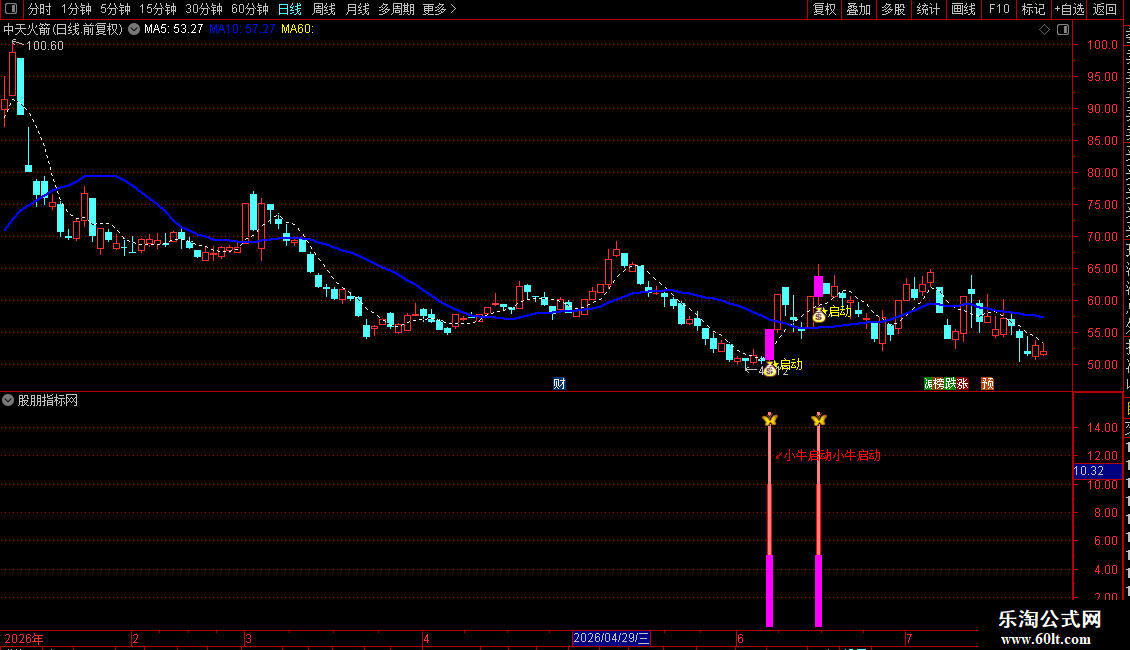Click the 100.60 high price label
The image size is (1130, 650).
click(45, 45)
